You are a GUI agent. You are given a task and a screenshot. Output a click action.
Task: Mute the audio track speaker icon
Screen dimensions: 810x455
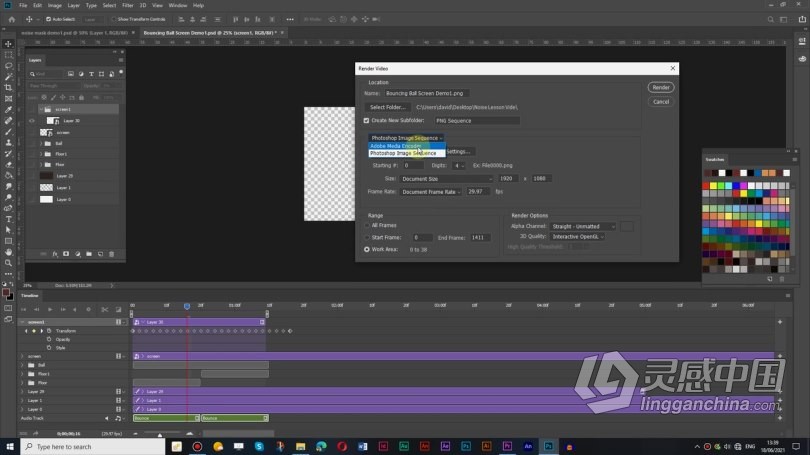click(107, 418)
